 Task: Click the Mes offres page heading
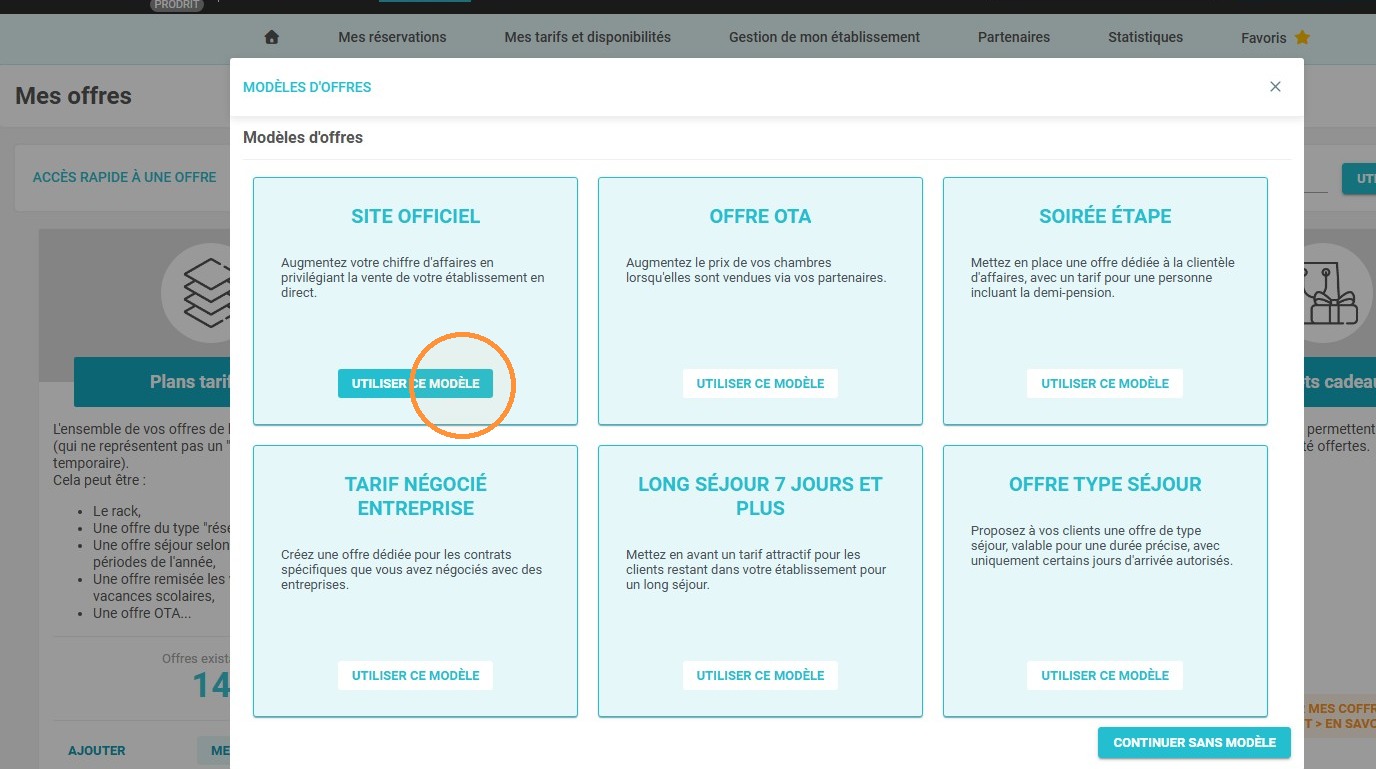click(73, 96)
